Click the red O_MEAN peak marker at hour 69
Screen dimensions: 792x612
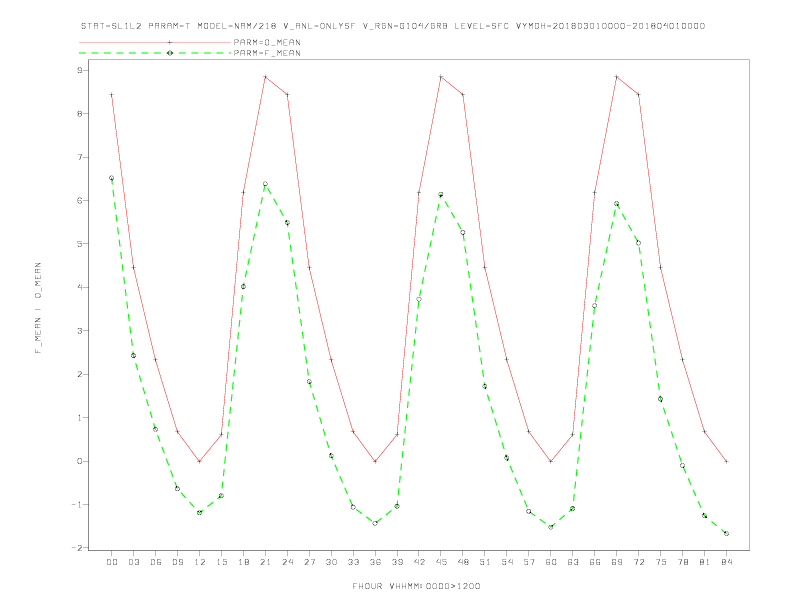pos(617,77)
